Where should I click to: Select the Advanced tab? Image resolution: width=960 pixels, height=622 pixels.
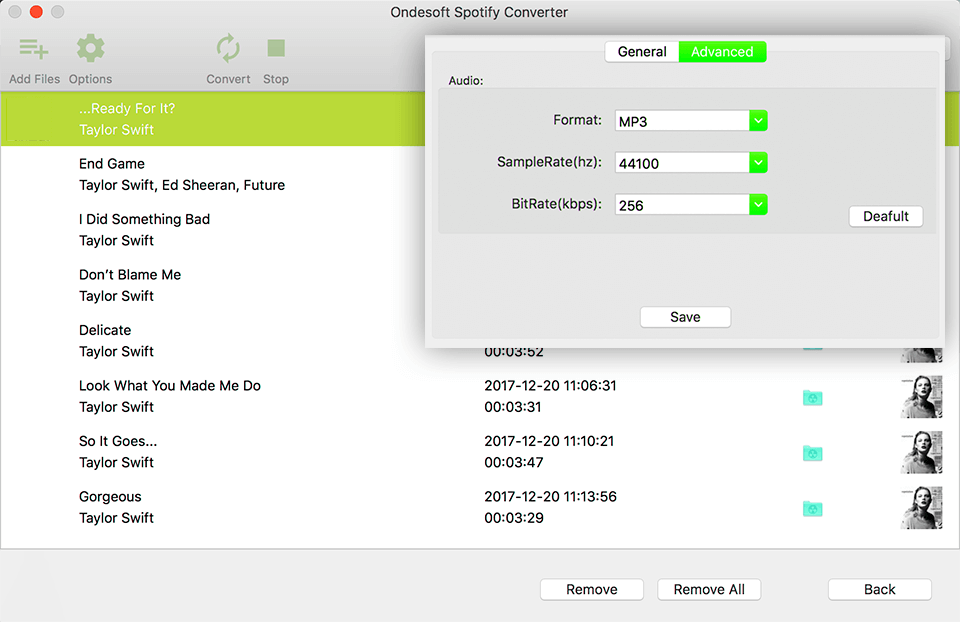point(722,51)
